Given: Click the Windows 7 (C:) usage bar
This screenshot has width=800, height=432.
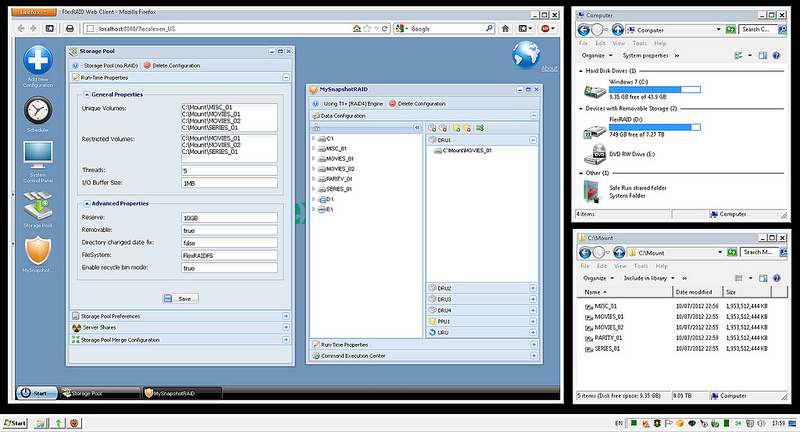Looking at the screenshot, I should (655, 89).
